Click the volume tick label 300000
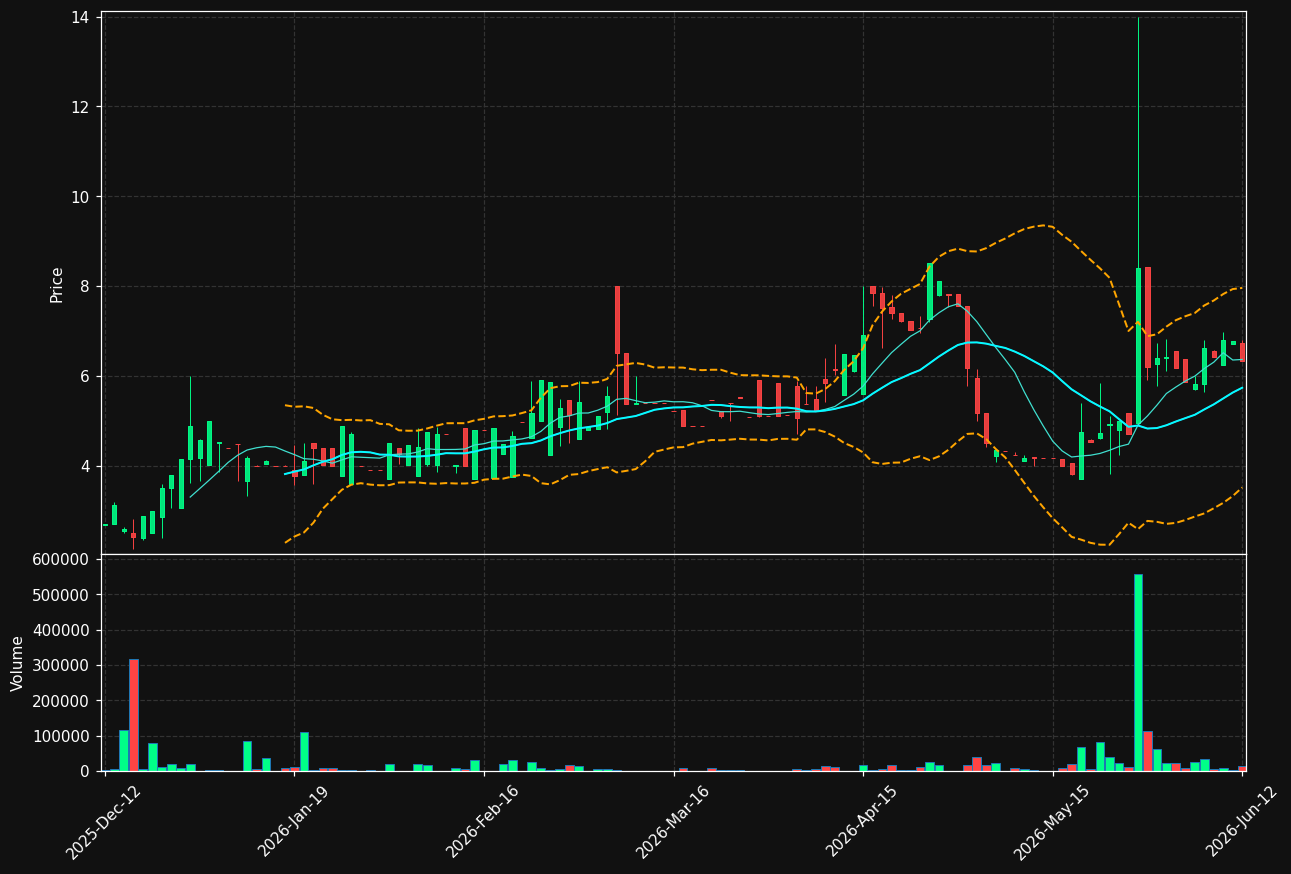The height and width of the screenshot is (874, 1291). click(61, 665)
